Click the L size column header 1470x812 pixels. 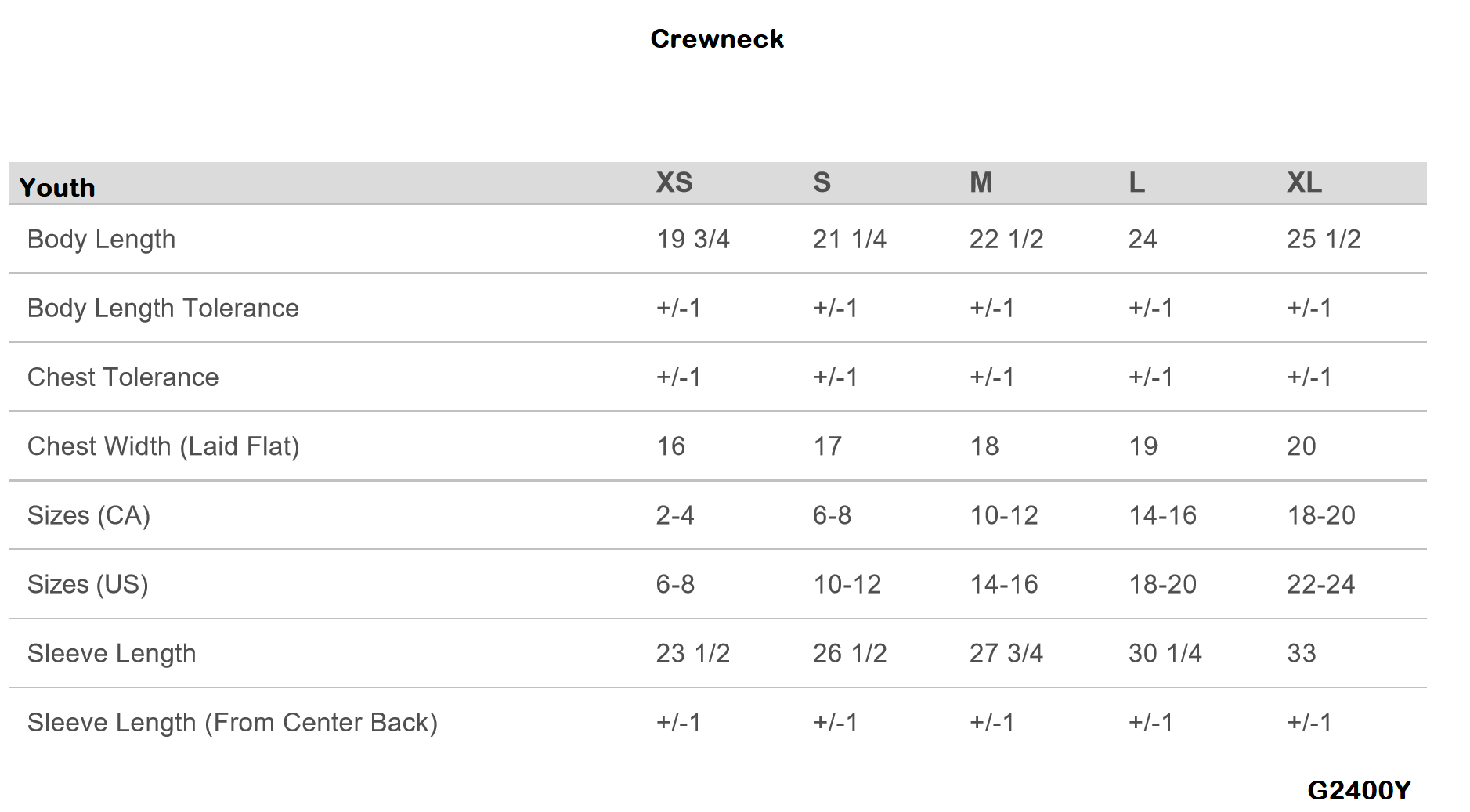[1136, 182]
